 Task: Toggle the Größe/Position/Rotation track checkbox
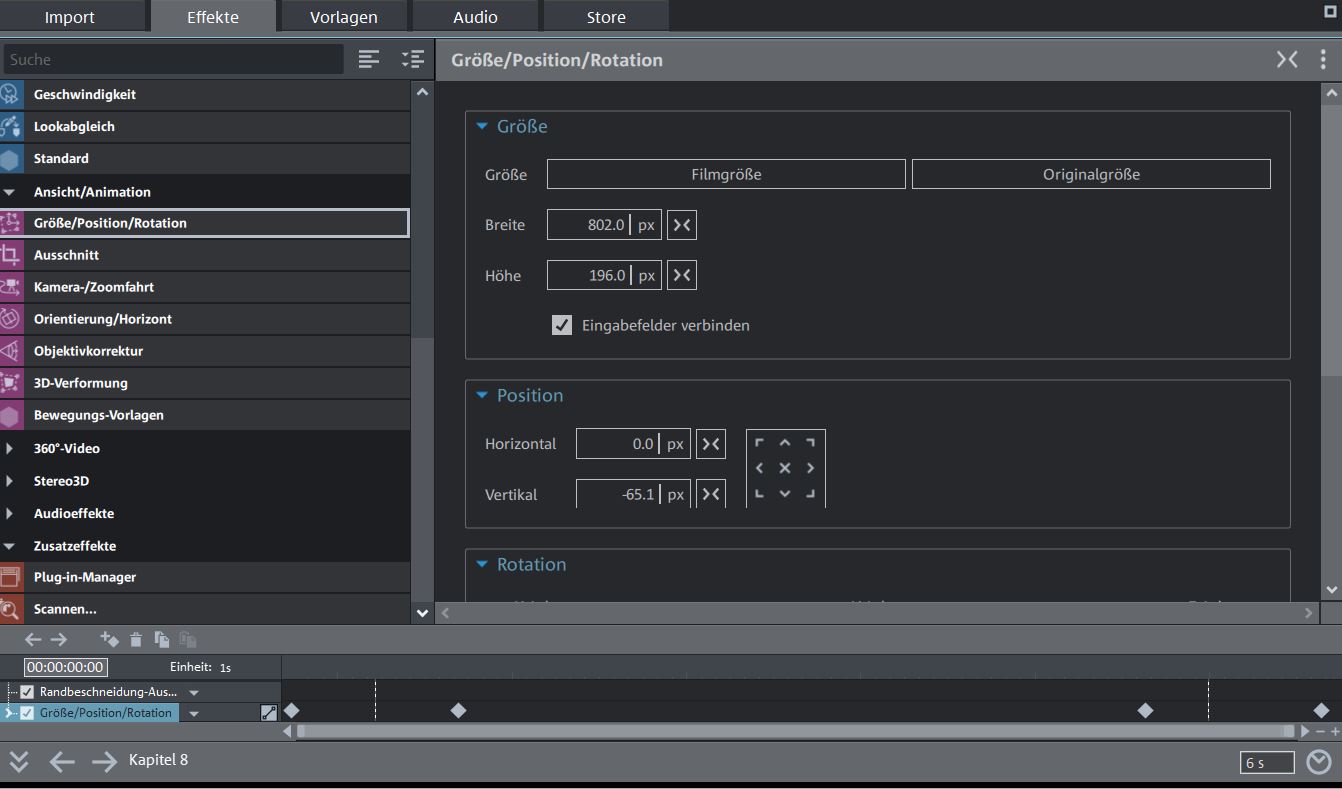pos(27,713)
